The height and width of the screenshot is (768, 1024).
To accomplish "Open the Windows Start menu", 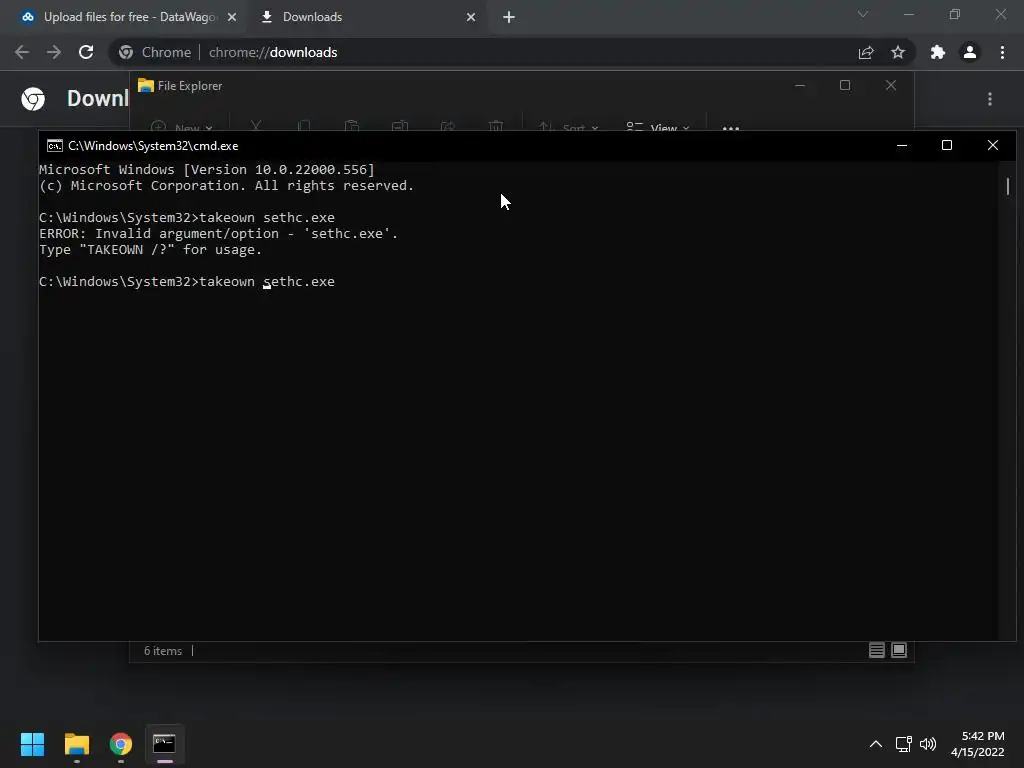I will click(x=33, y=744).
